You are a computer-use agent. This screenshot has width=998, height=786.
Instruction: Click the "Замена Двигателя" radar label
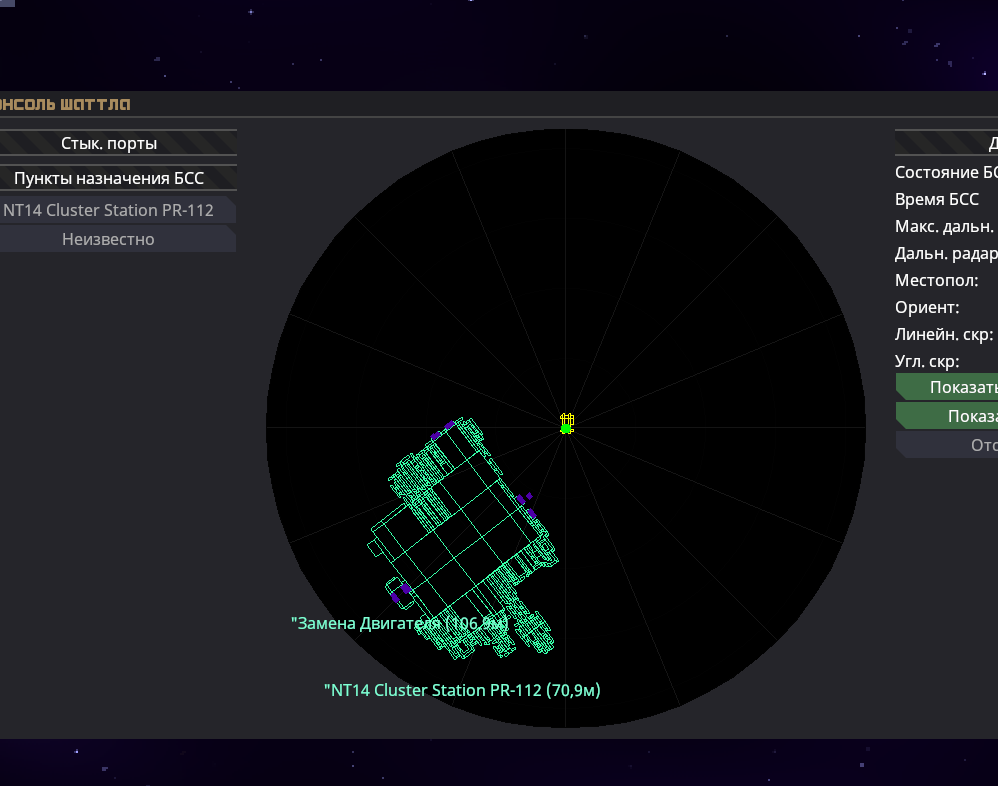click(x=399, y=623)
